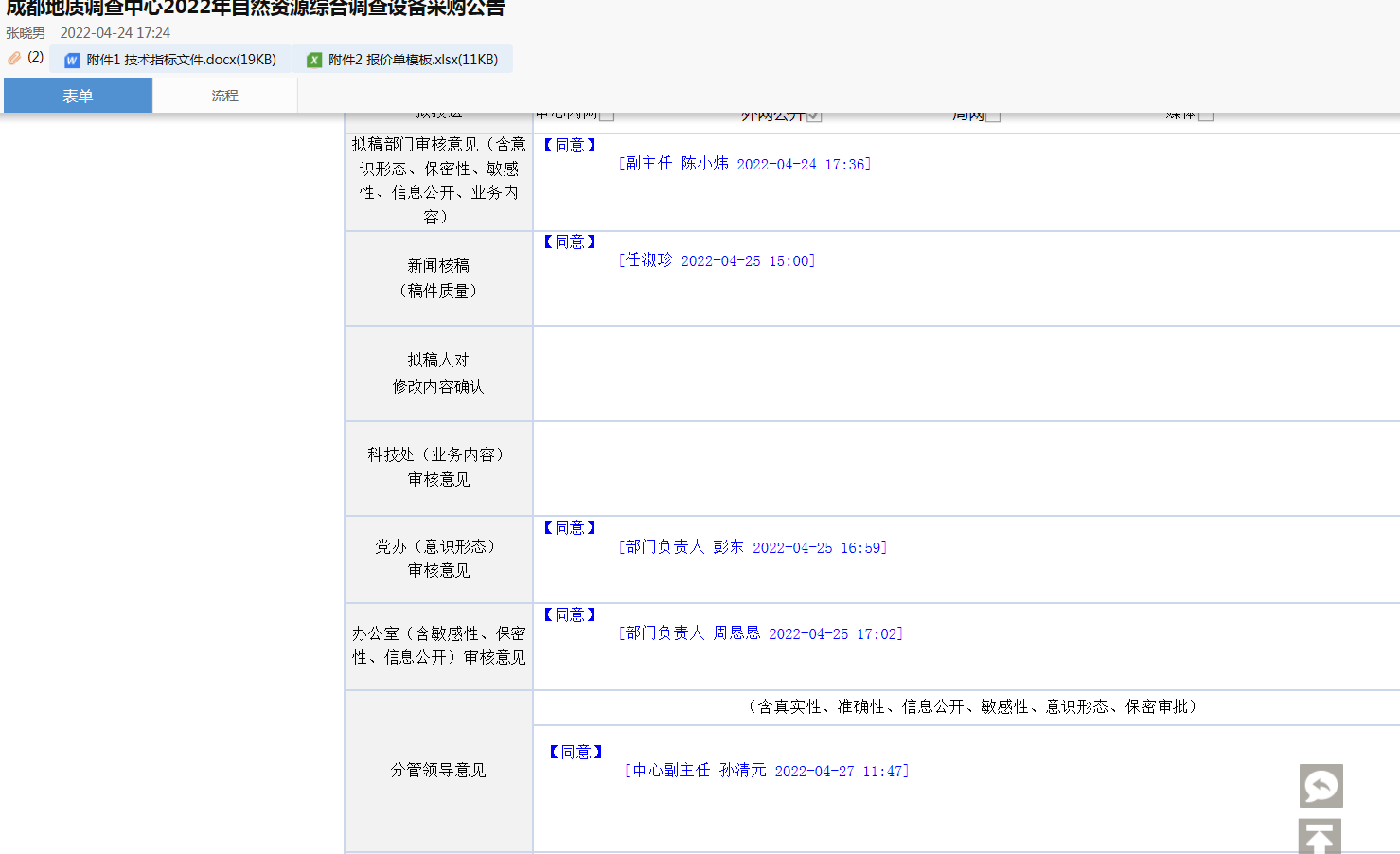Click the reply arrow bubble icon
Screen dimensions: 1400x854
[1320, 785]
